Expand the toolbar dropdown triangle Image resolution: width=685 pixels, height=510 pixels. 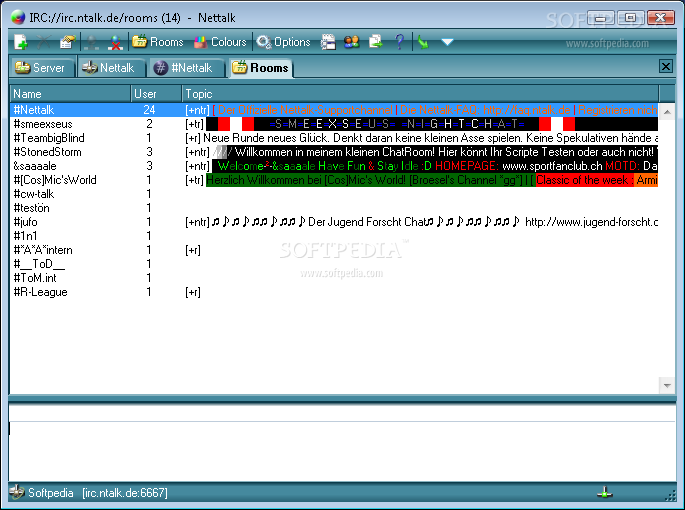click(x=447, y=42)
